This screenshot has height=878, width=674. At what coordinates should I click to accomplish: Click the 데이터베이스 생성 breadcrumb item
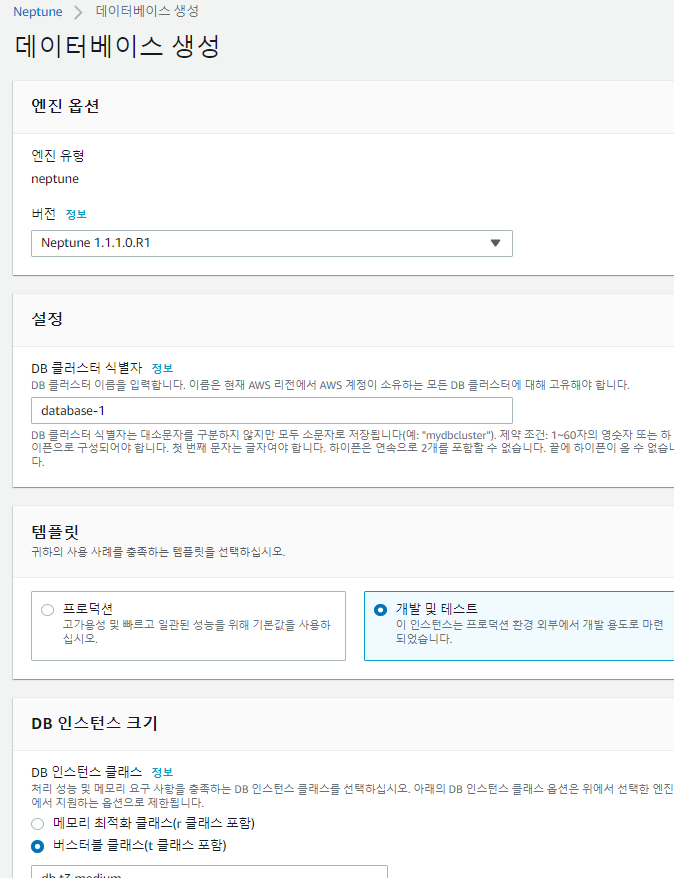[146, 12]
